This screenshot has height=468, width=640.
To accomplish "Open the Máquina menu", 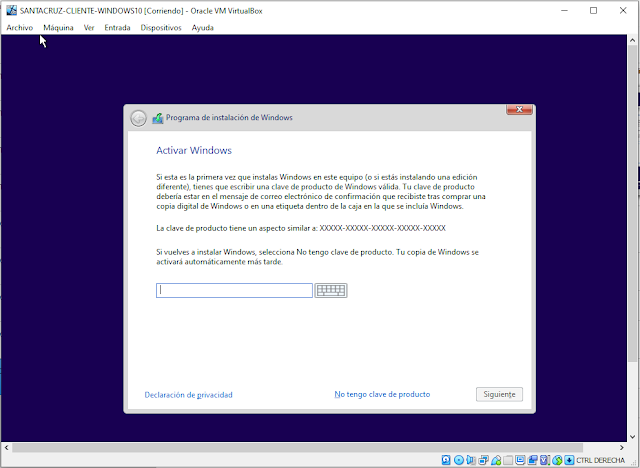I will click(58, 28).
